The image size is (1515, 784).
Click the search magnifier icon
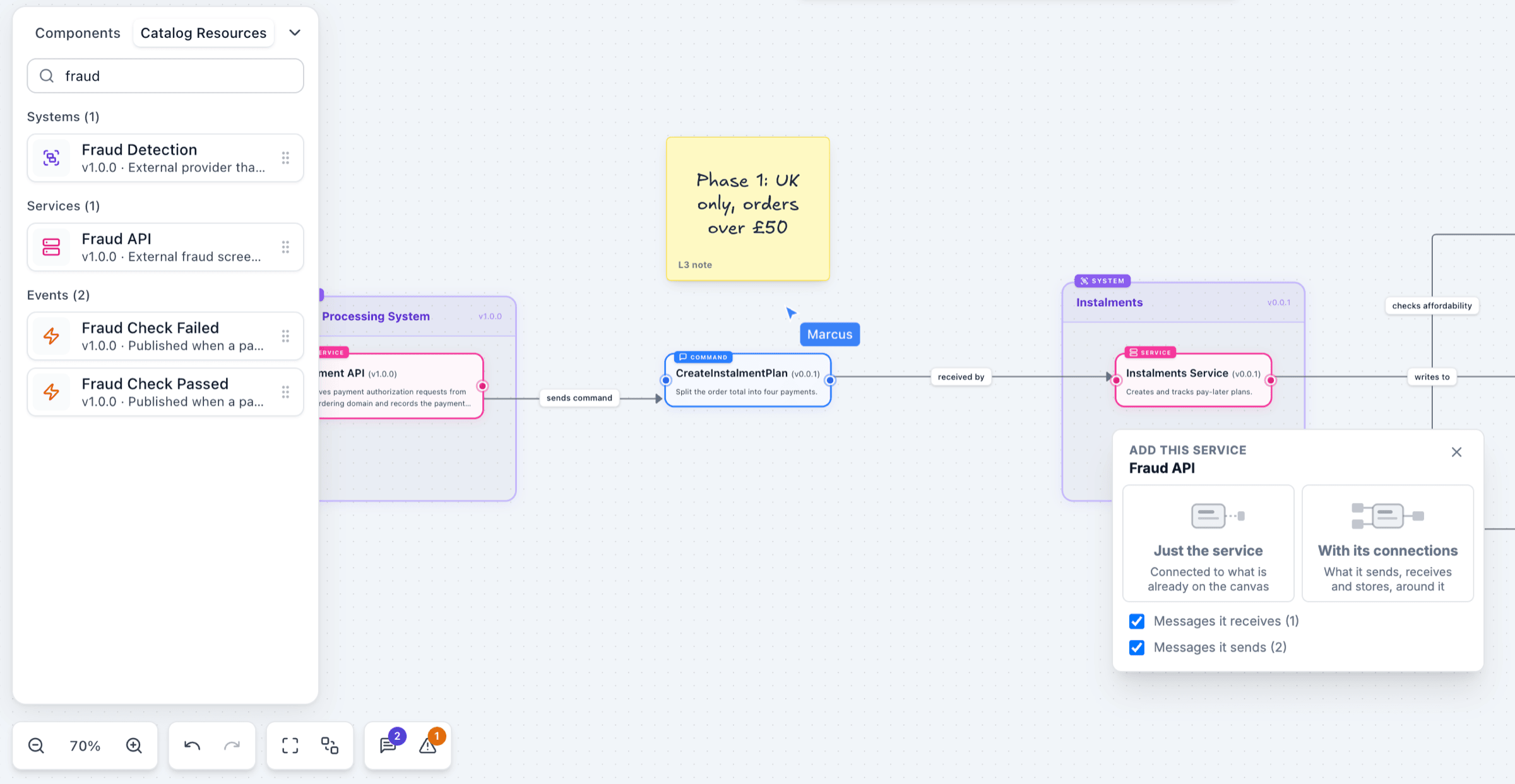click(47, 76)
